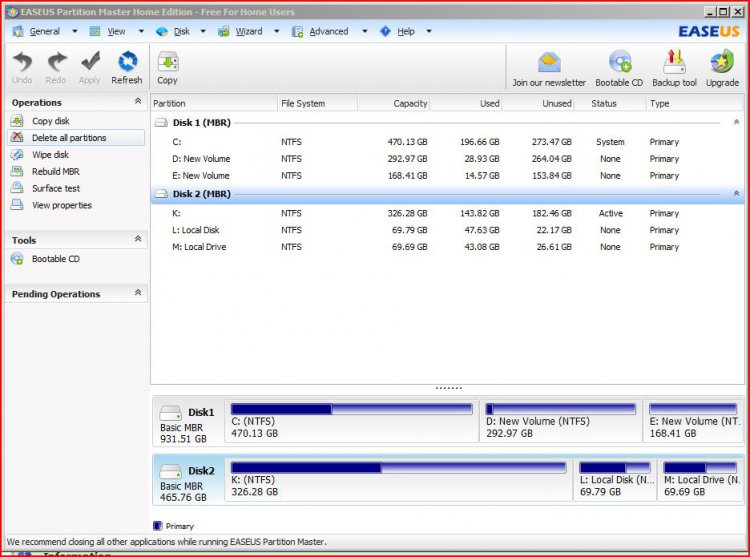
Task: Click the Disk2 drive icon in disk map
Action: (170, 471)
